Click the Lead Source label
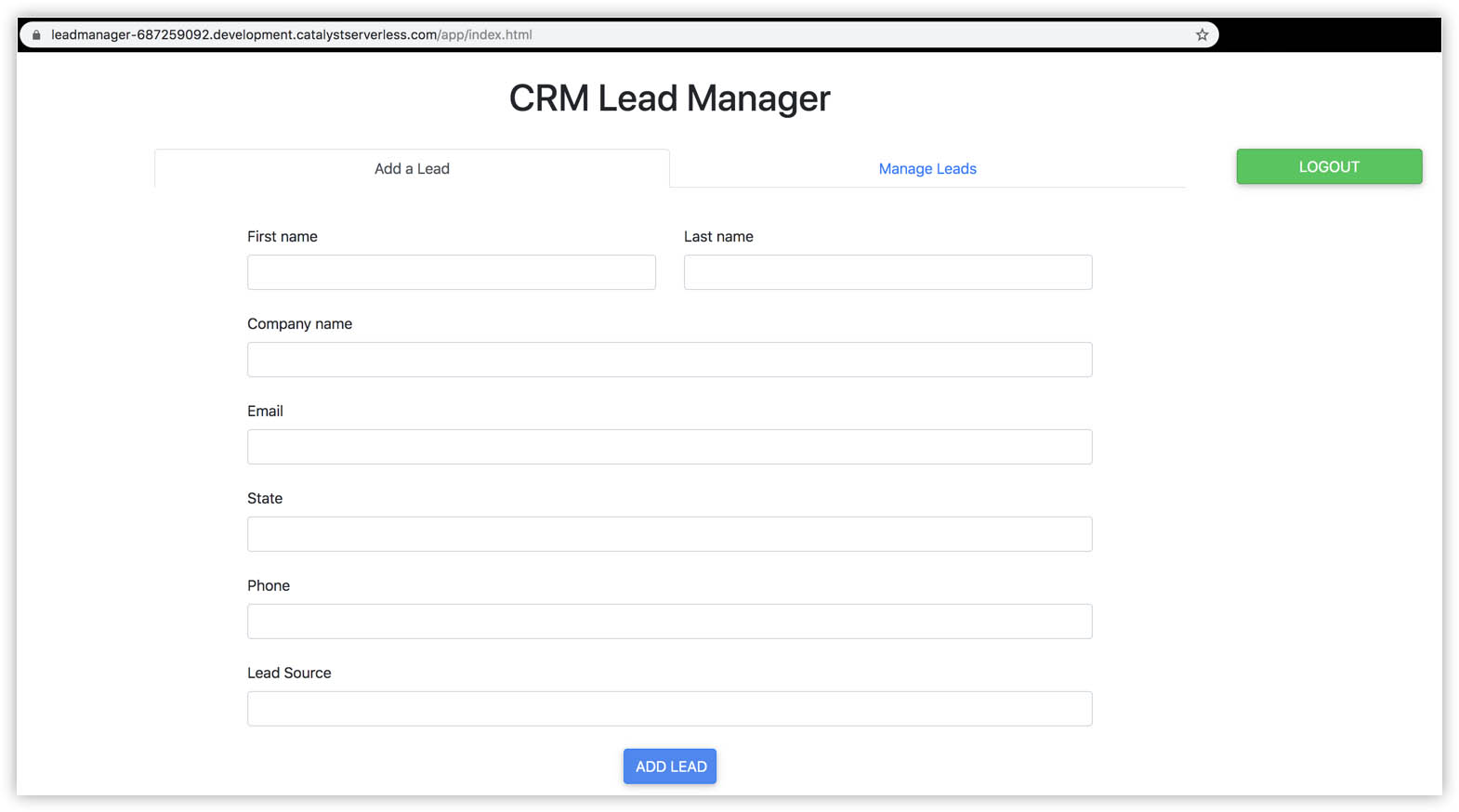Viewport: 1459px width, 812px height. coord(289,674)
